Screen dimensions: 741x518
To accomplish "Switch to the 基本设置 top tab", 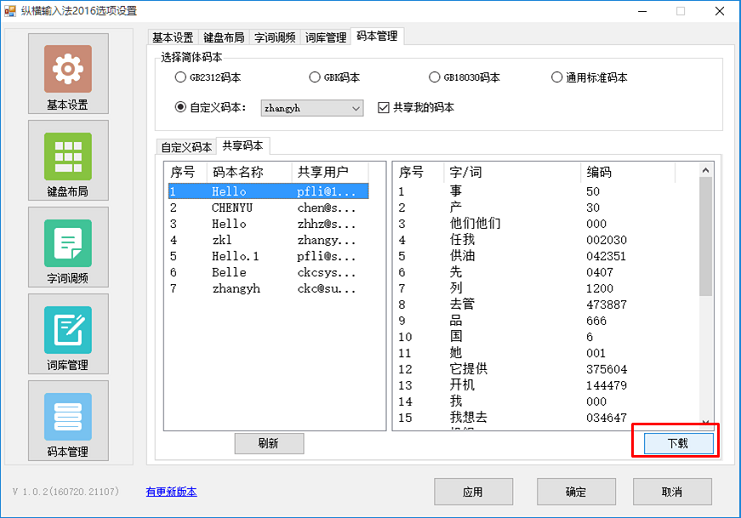I will 173,37.
